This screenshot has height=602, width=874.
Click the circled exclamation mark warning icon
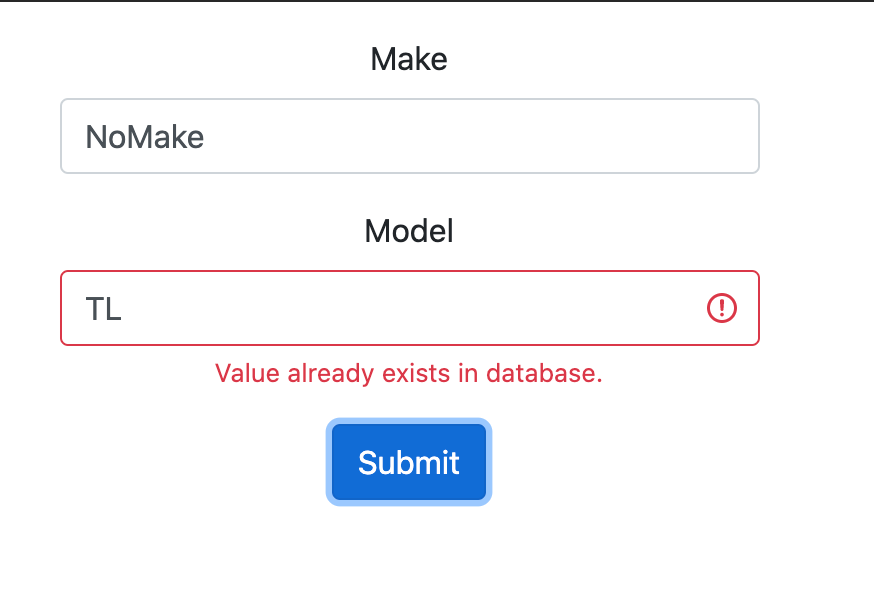click(722, 308)
